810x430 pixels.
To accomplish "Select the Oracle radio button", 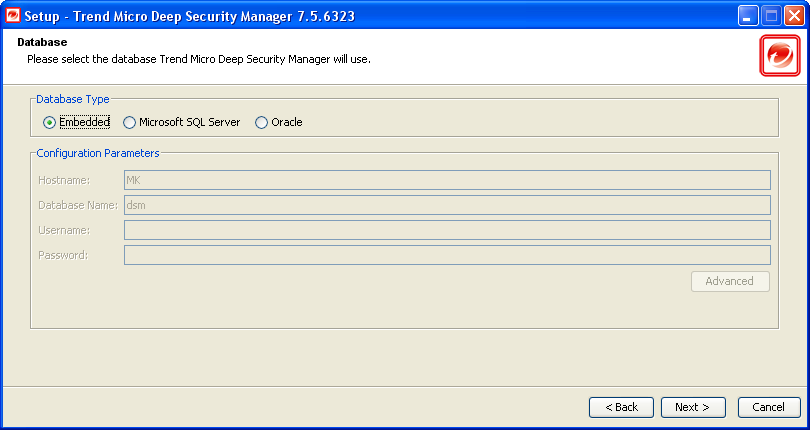I will click(x=262, y=122).
